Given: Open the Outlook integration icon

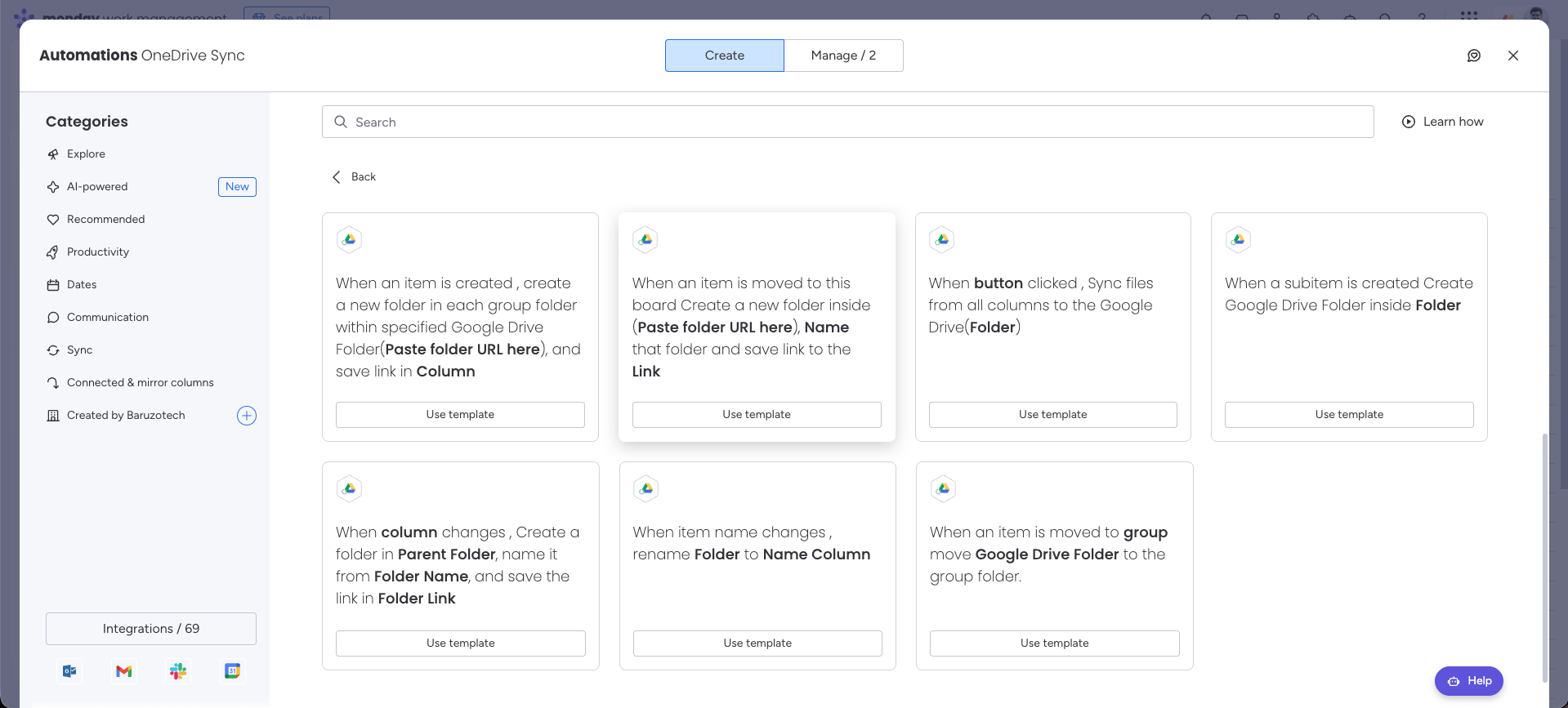Looking at the screenshot, I should [70, 671].
